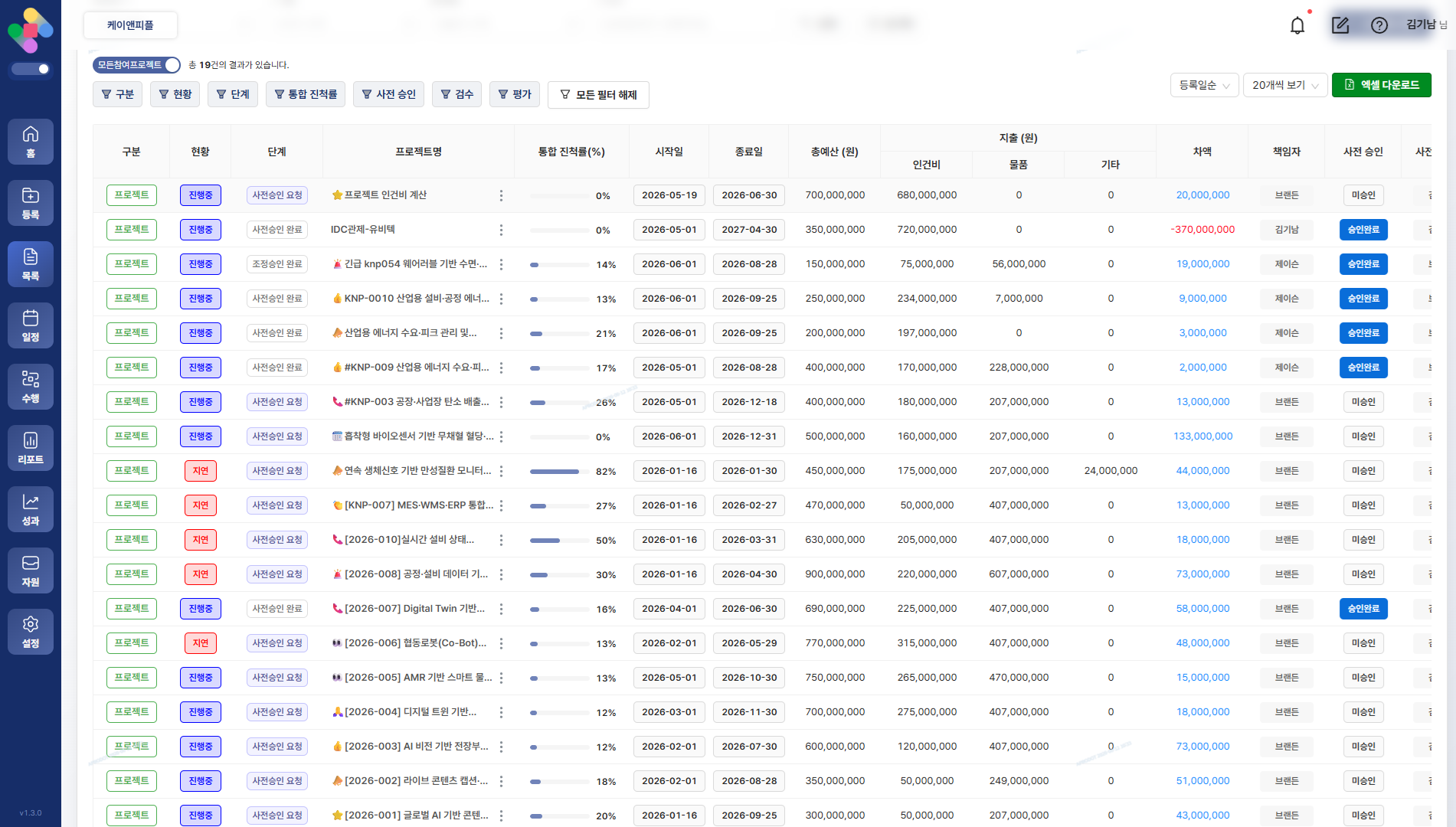Open row menu for [2026-001] project

(x=501, y=816)
